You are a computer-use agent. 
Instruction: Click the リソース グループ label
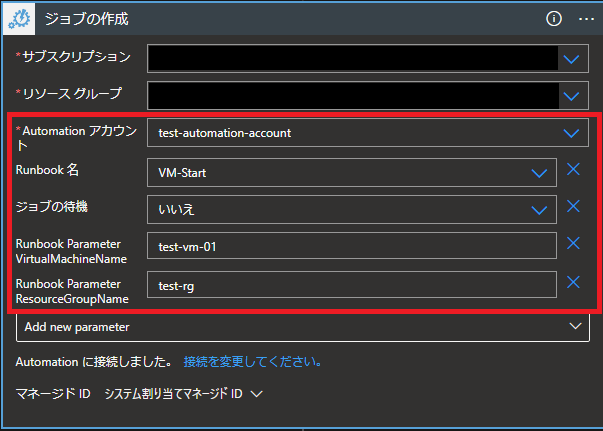click(x=72, y=93)
